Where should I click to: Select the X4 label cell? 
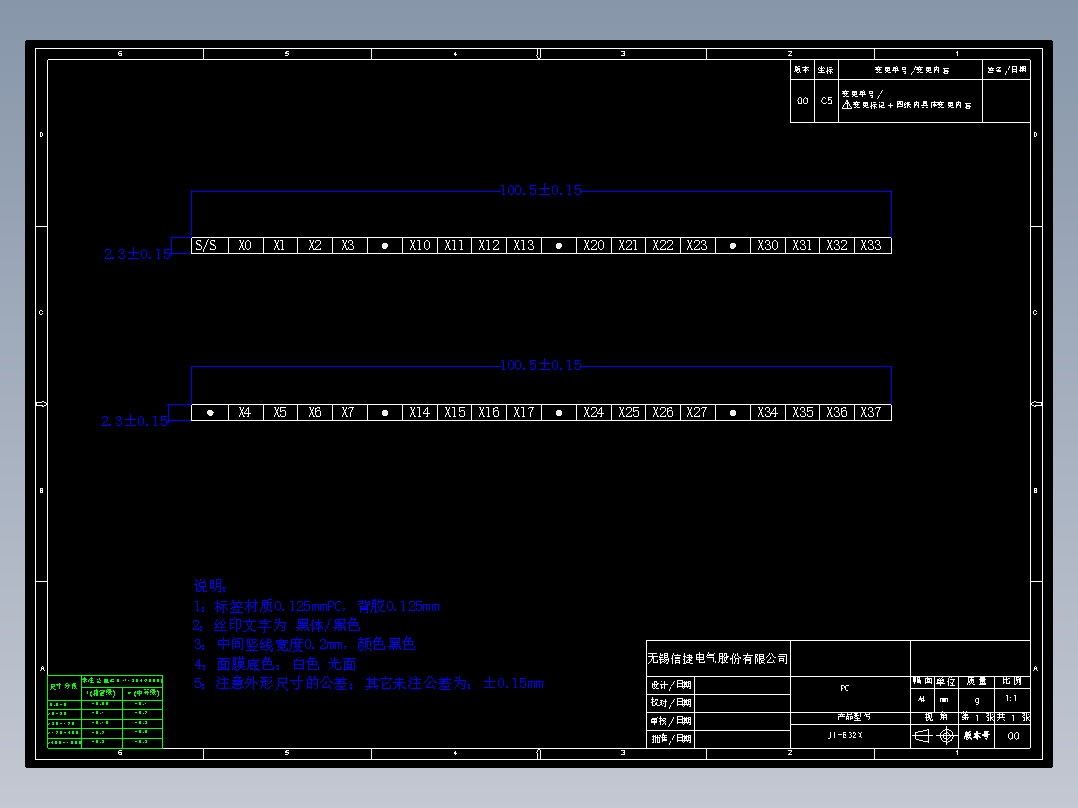pos(245,413)
